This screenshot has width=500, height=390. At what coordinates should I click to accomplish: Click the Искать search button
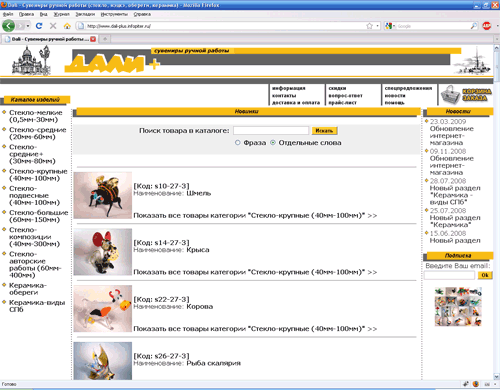point(324,131)
